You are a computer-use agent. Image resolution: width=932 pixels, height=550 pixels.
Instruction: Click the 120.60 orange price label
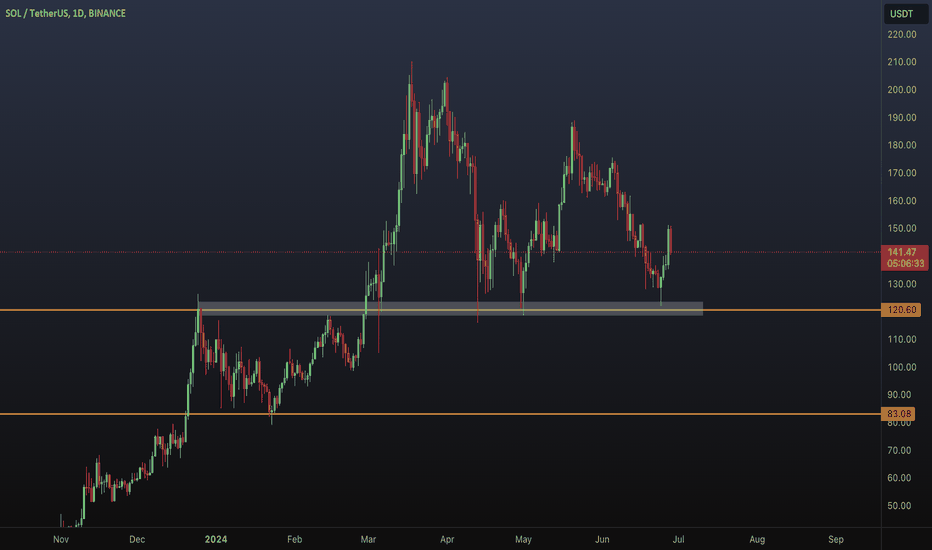point(901,310)
